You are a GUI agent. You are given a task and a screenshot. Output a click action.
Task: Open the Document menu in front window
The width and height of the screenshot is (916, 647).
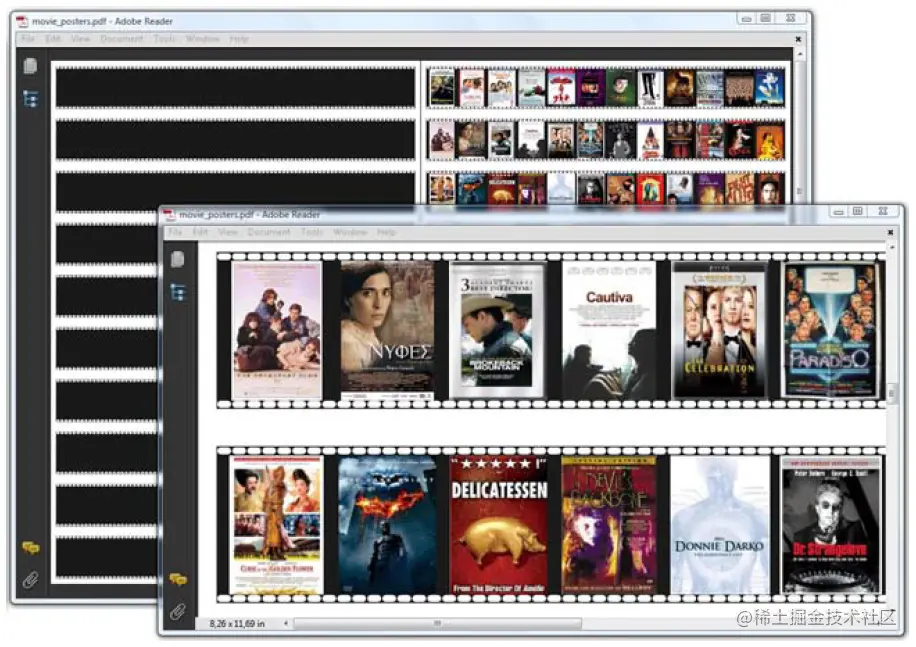(269, 232)
